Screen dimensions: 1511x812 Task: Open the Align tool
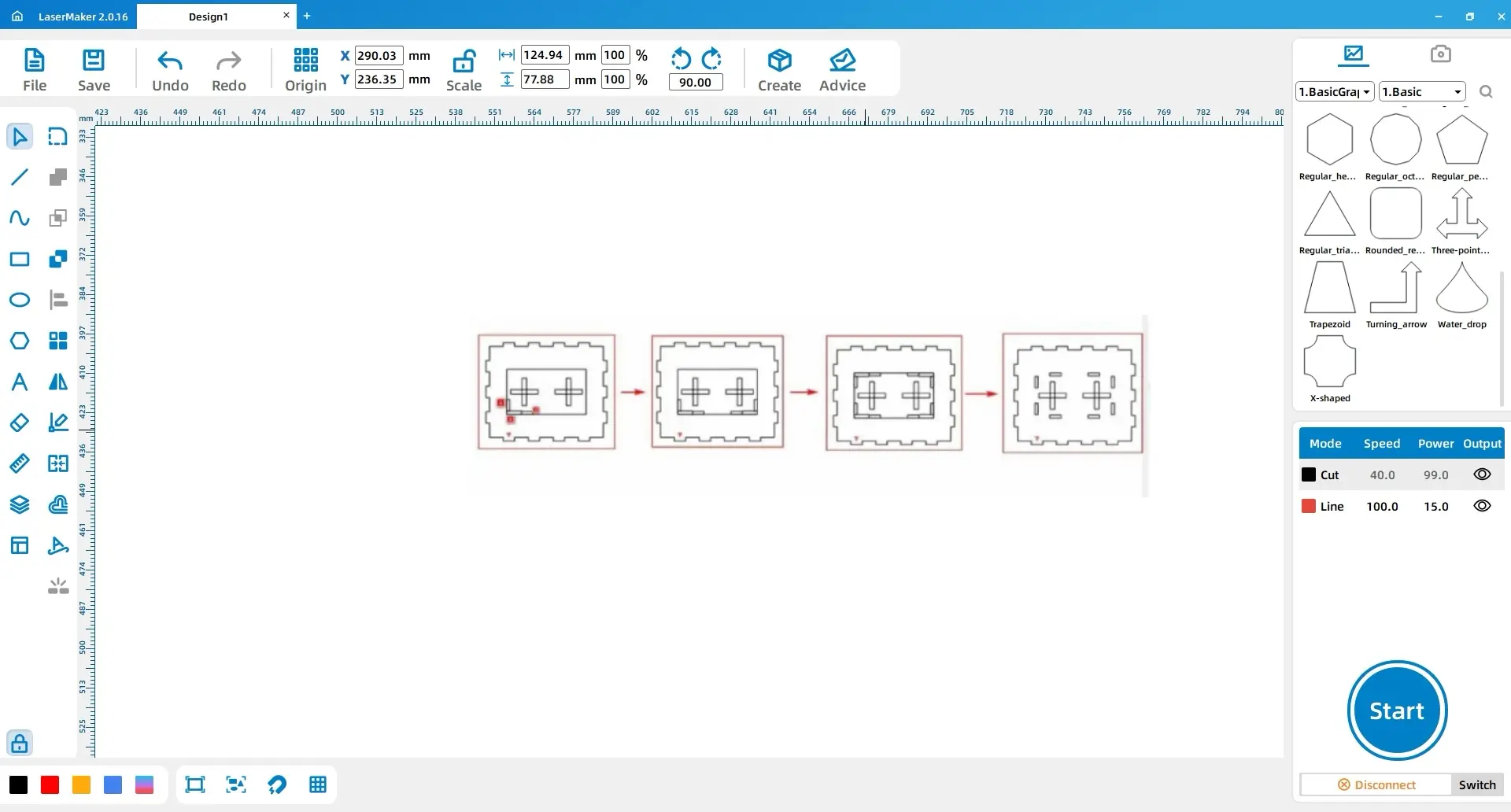58,300
